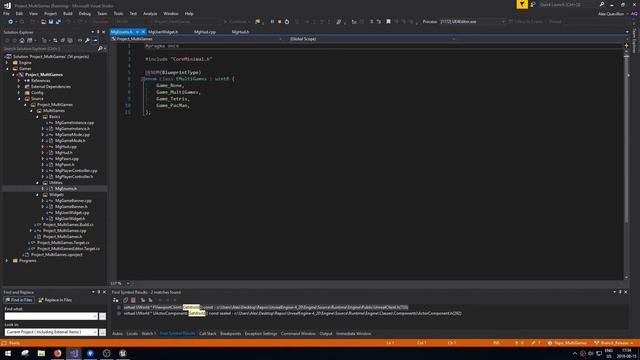Image resolution: width=640 pixels, height=360 pixels.
Task: Open the Output tab
Action: pyautogui.click(x=326, y=333)
